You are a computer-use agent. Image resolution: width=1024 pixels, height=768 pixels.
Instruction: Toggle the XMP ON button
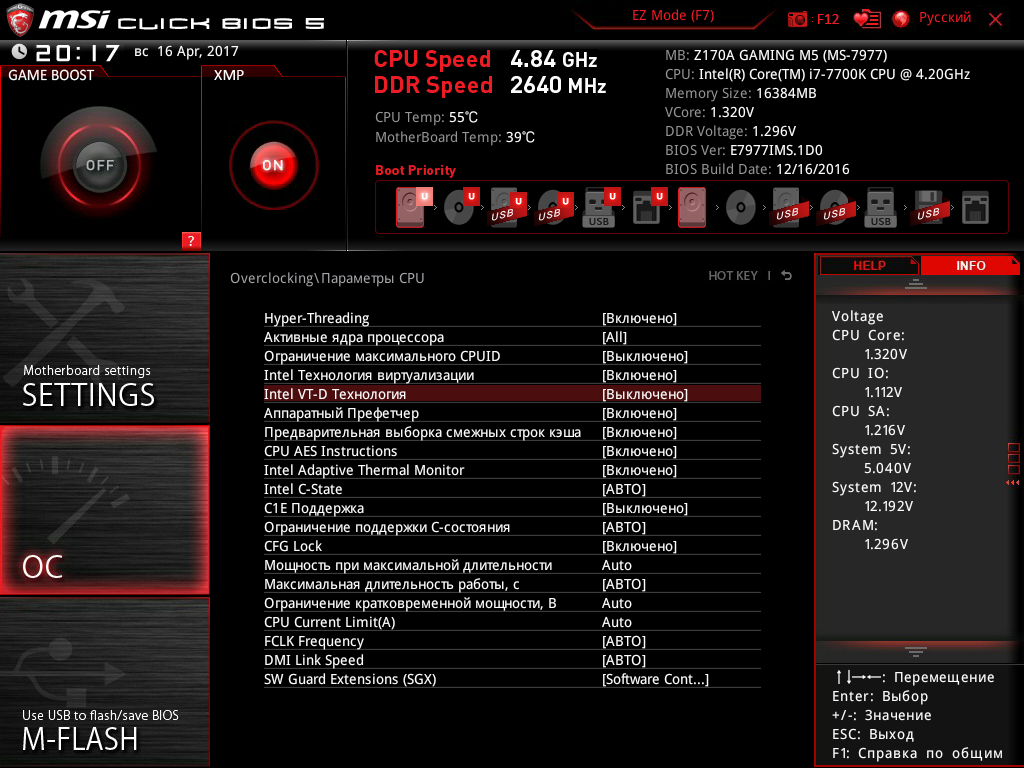(x=273, y=165)
